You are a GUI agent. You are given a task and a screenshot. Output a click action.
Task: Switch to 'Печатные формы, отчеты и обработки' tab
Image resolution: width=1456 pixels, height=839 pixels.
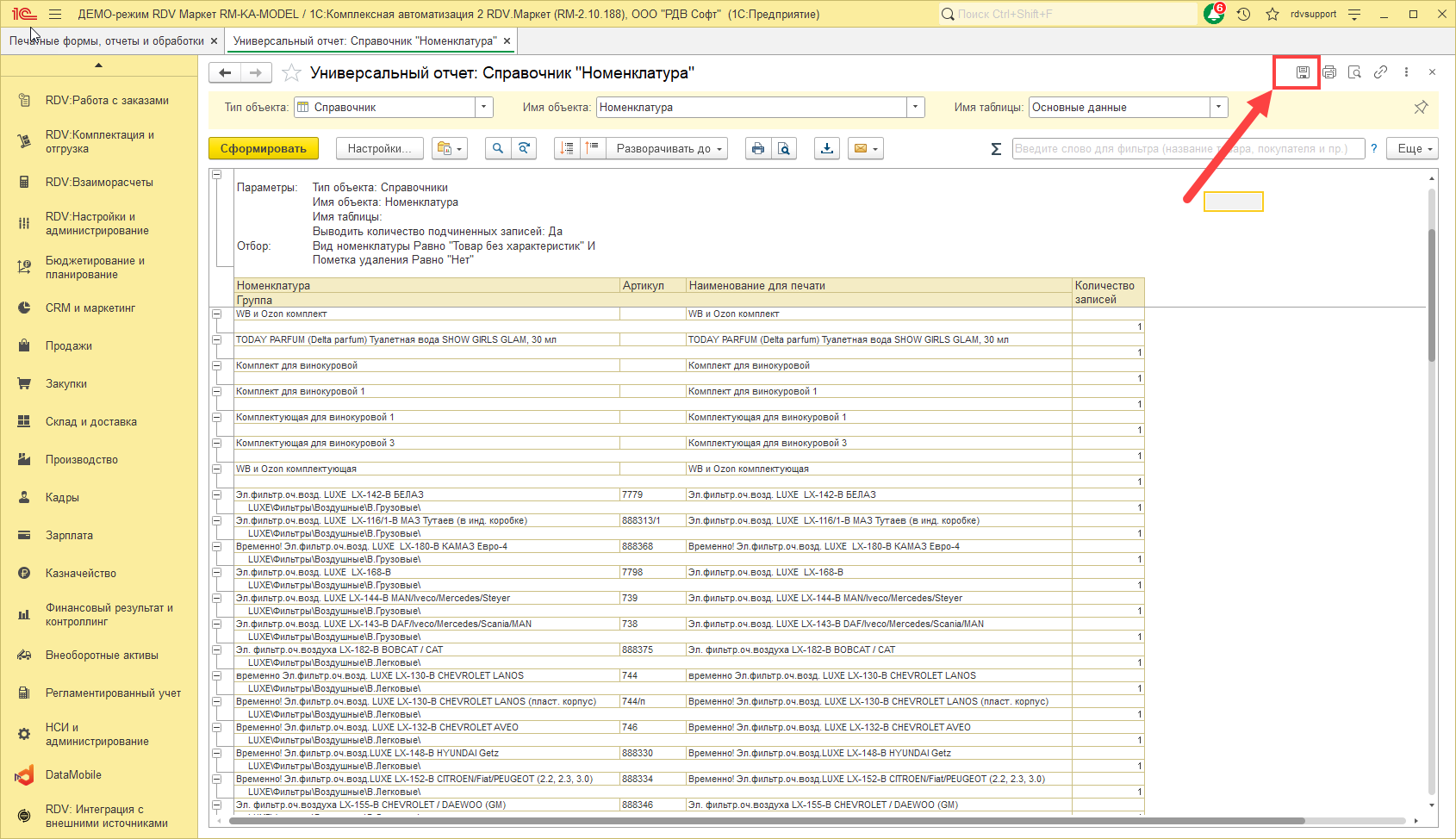click(x=107, y=40)
